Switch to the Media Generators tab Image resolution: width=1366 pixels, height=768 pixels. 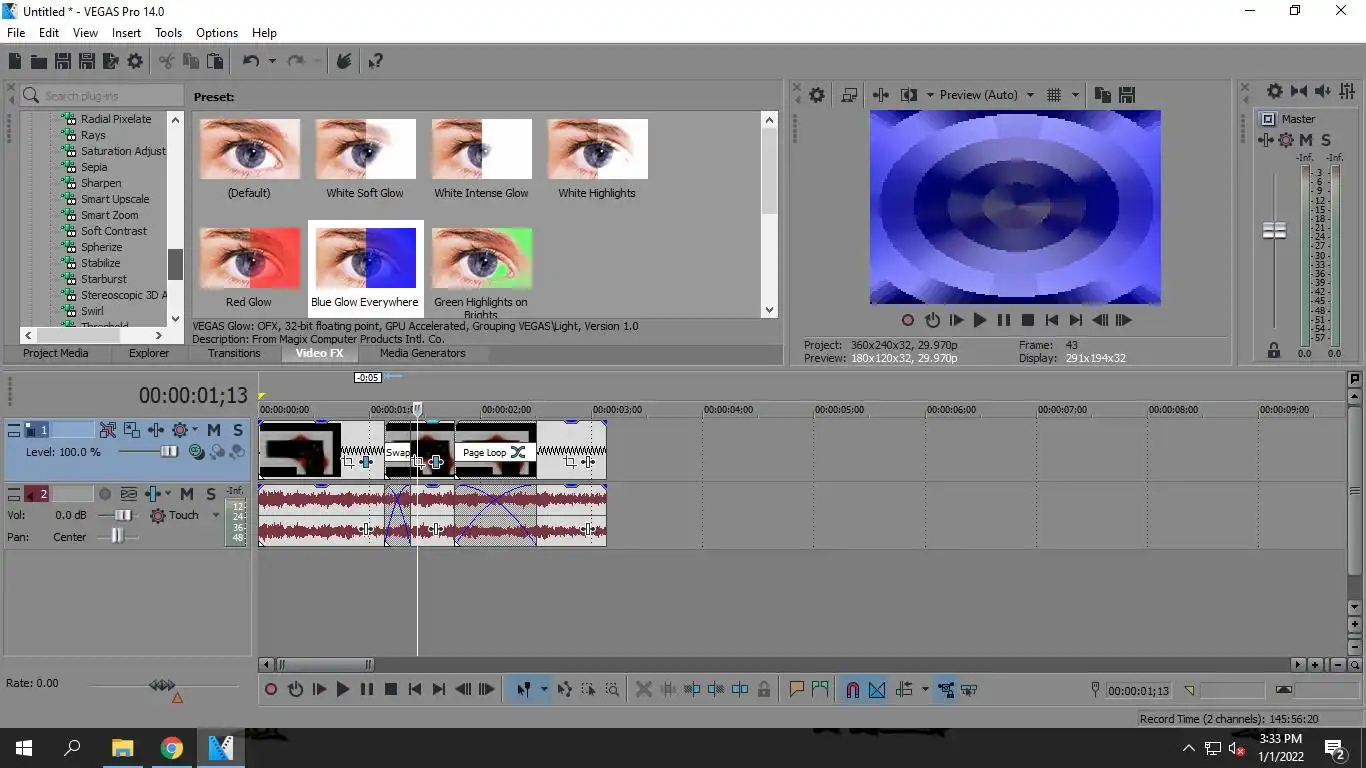pyautogui.click(x=422, y=353)
